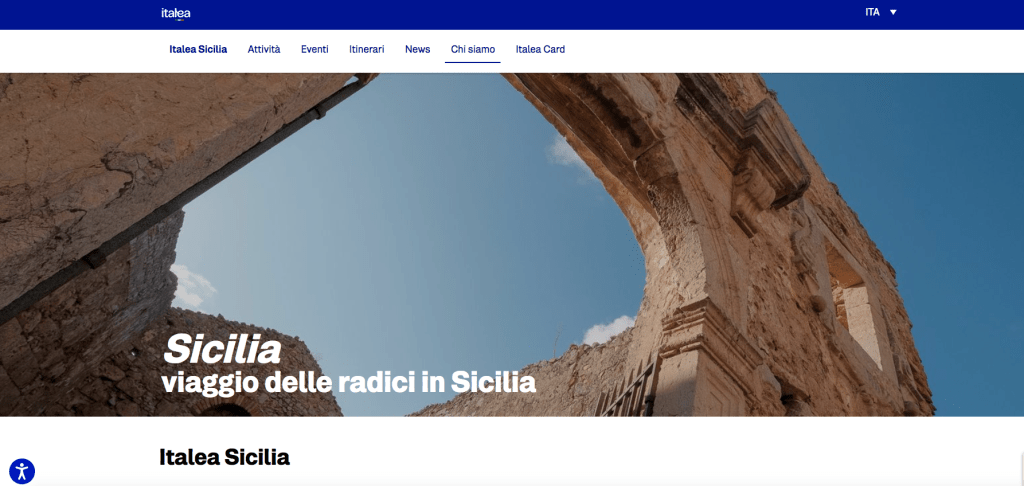The height and width of the screenshot is (486, 1024).
Task: Click the 'Italea Sicilia' page heading
Action: click(225, 457)
